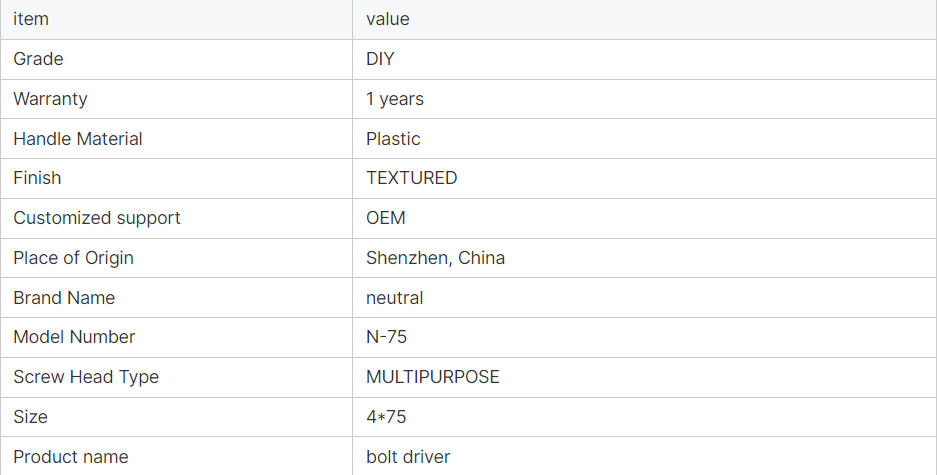The width and height of the screenshot is (937, 475).
Task: Click the Finish row label
Action: 37,178
